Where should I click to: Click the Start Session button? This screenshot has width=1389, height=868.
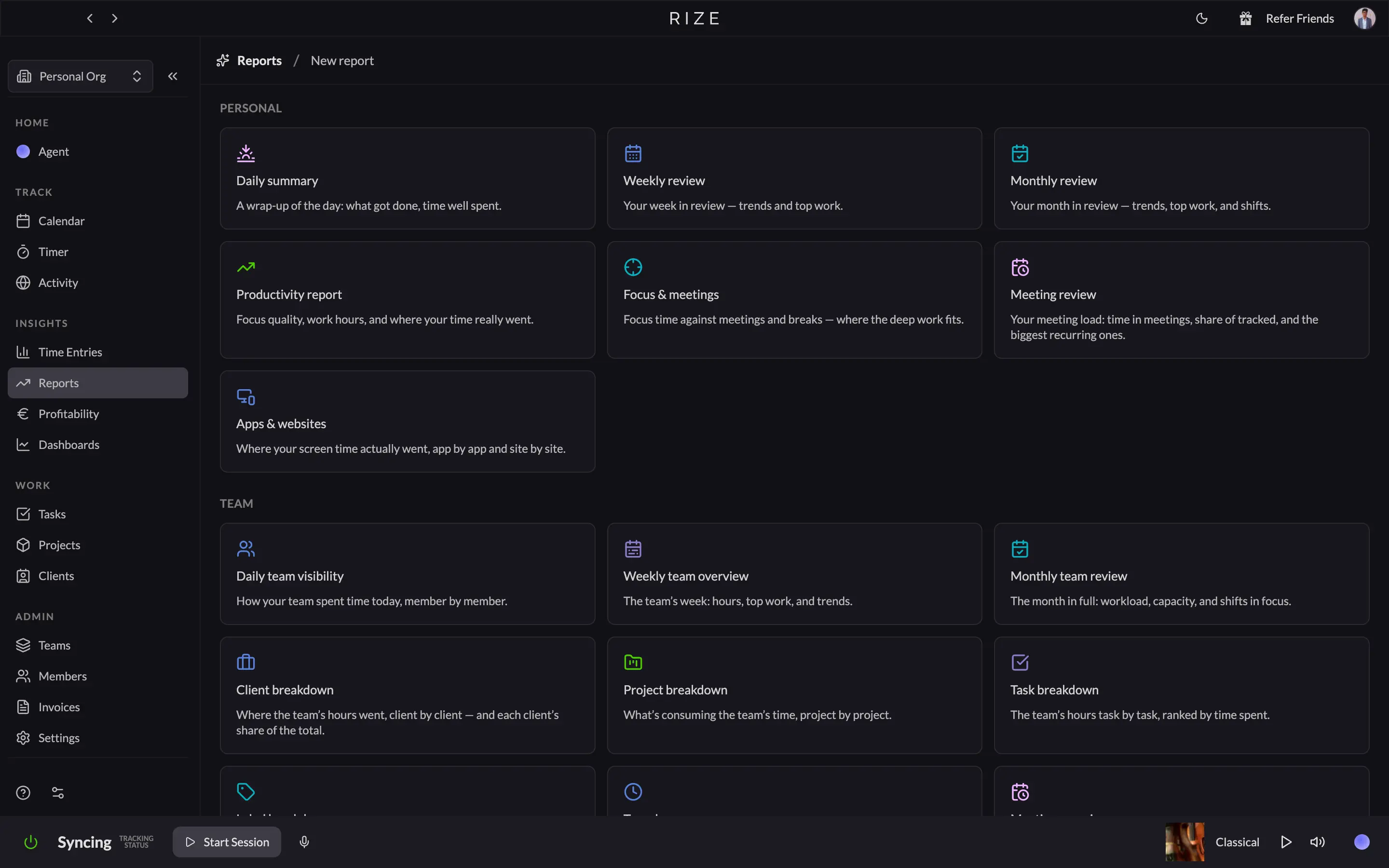tap(227, 842)
